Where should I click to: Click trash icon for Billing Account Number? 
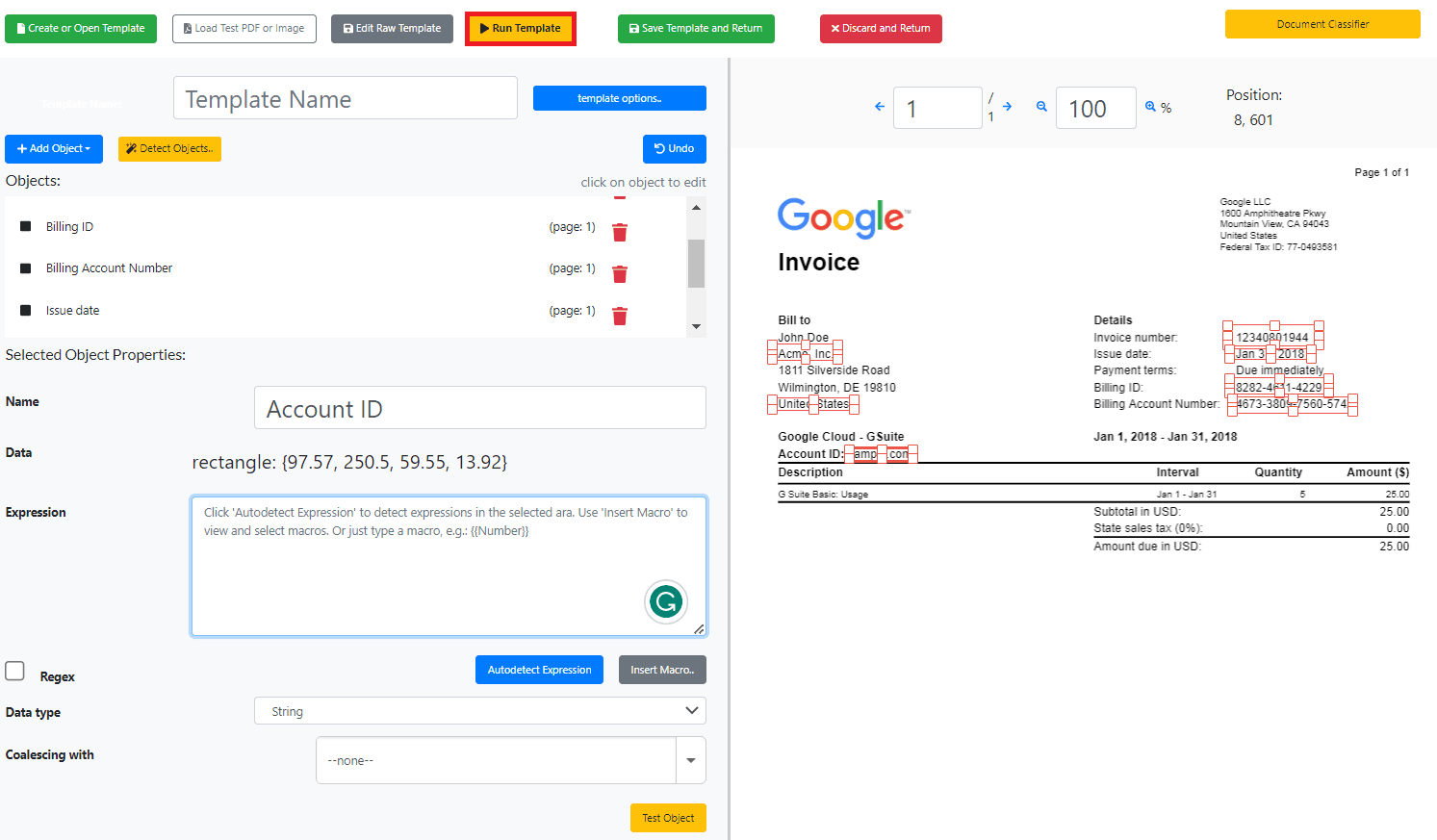click(620, 274)
